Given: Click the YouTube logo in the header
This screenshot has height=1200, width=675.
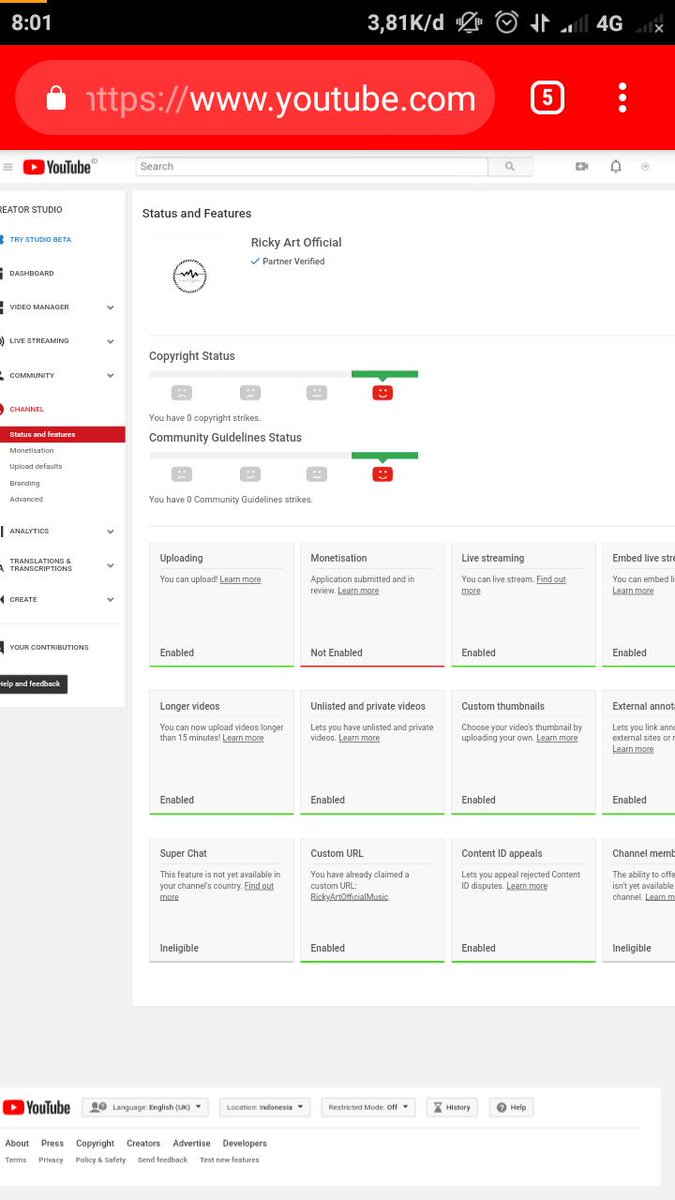Looking at the screenshot, I should pyautogui.click(x=58, y=167).
